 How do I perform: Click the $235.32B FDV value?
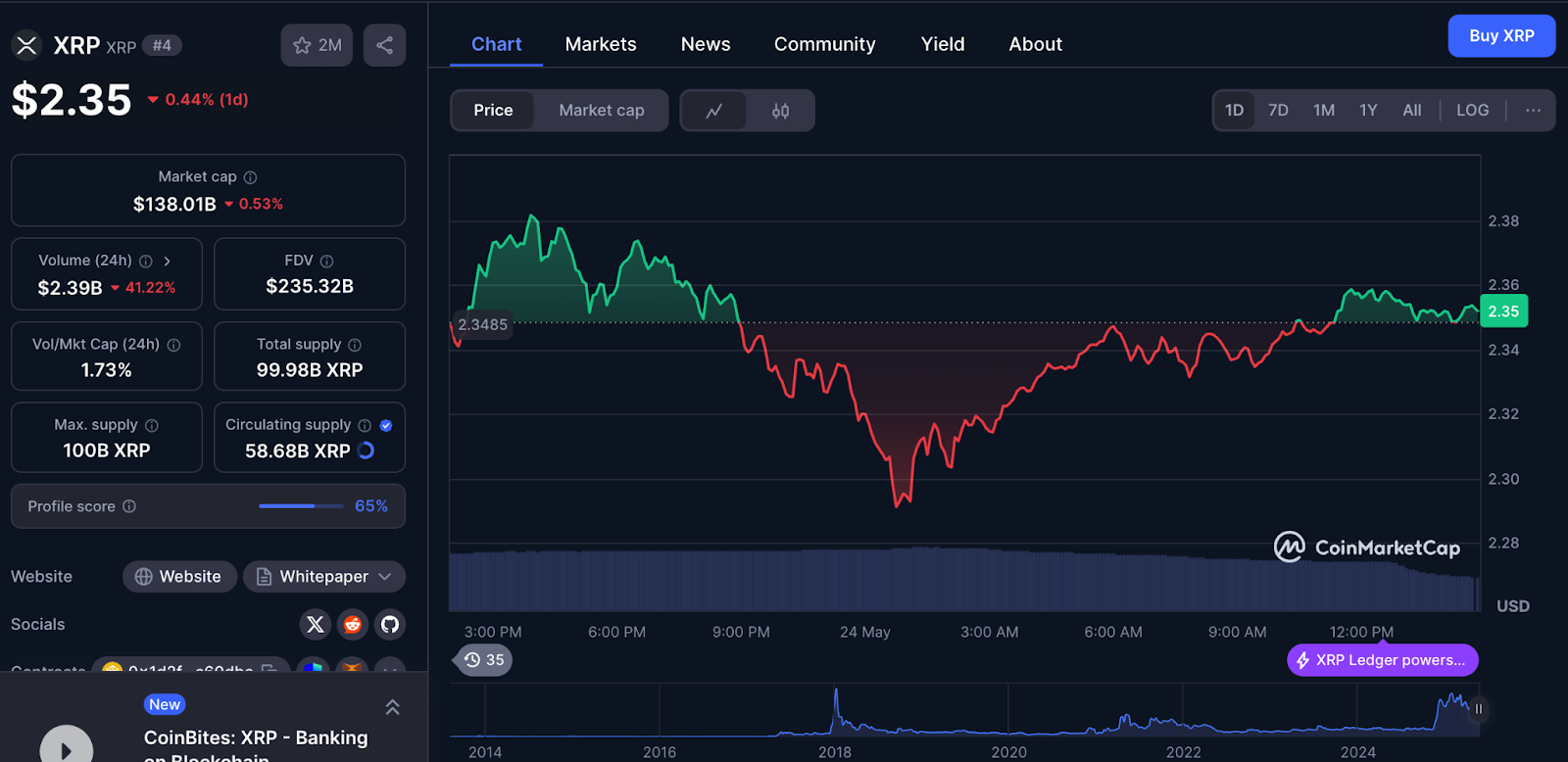pos(310,286)
